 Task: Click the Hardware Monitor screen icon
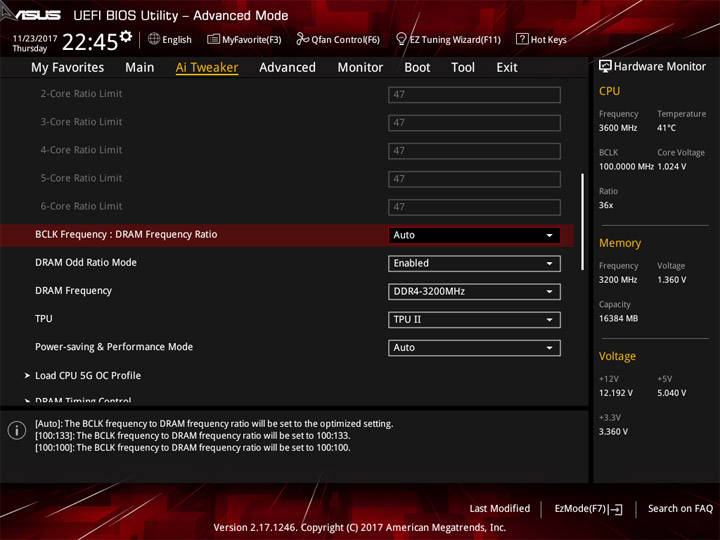[605, 67]
